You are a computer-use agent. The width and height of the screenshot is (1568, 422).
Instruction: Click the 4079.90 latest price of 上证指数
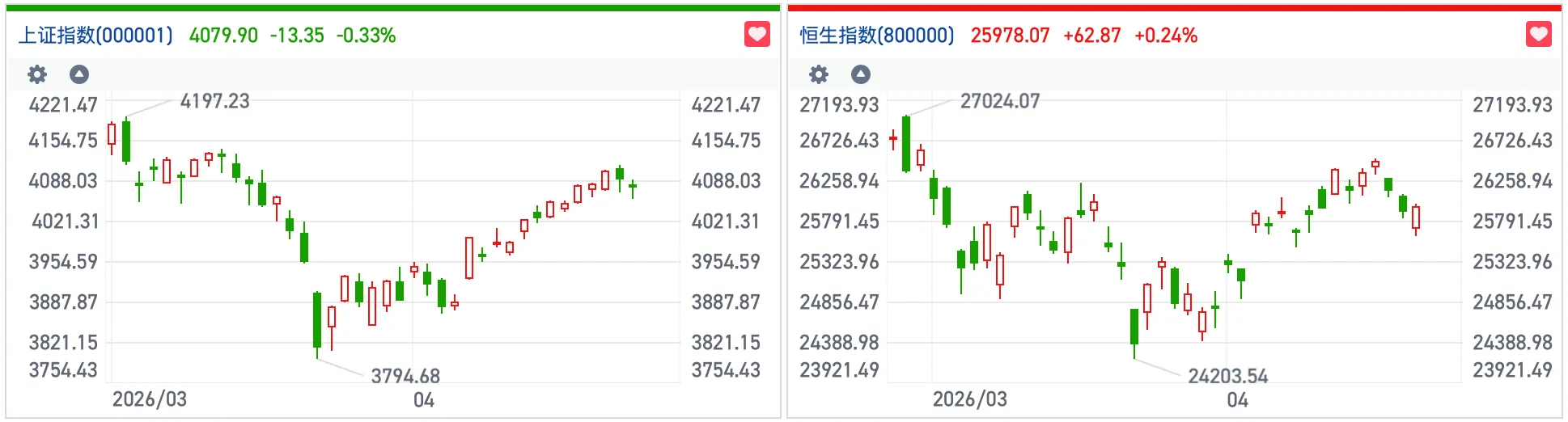[223, 36]
